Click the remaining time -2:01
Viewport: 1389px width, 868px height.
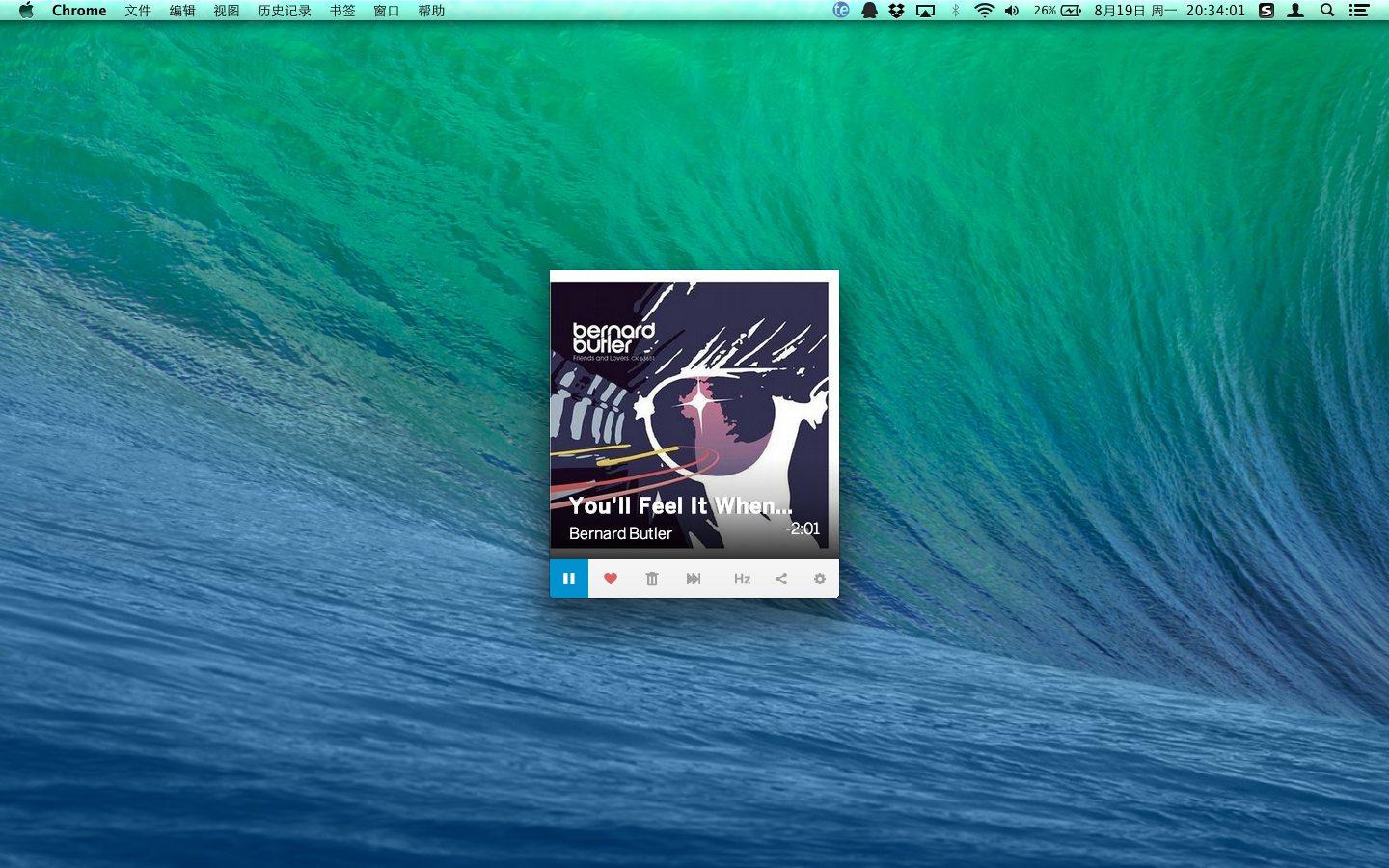(x=803, y=529)
